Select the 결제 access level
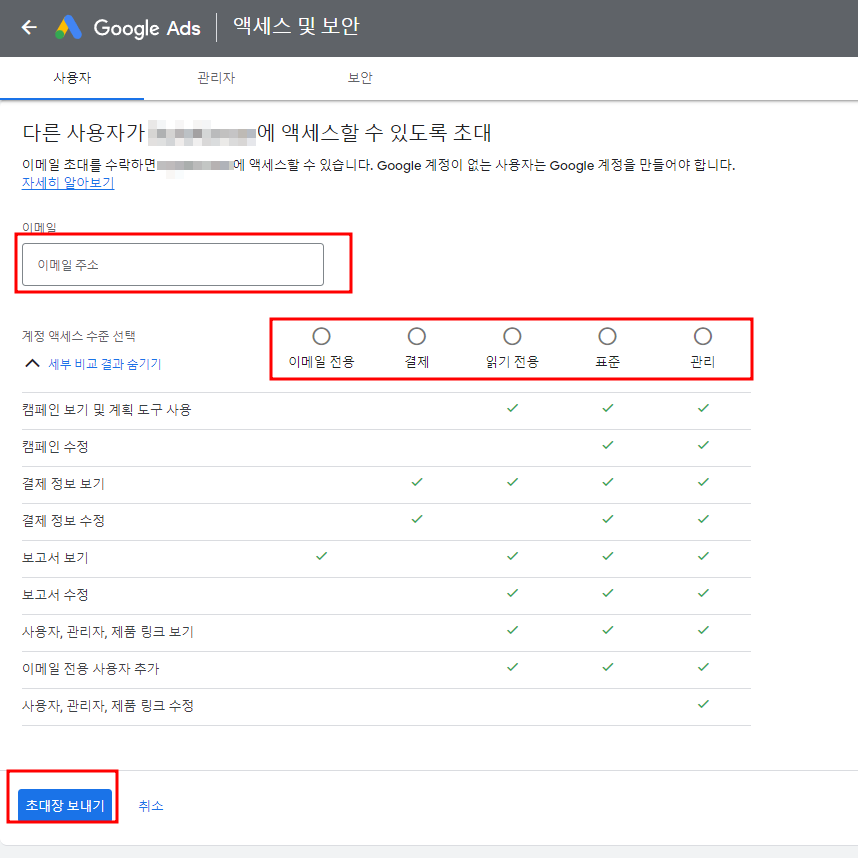This screenshot has width=858, height=858. click(417, 336)
